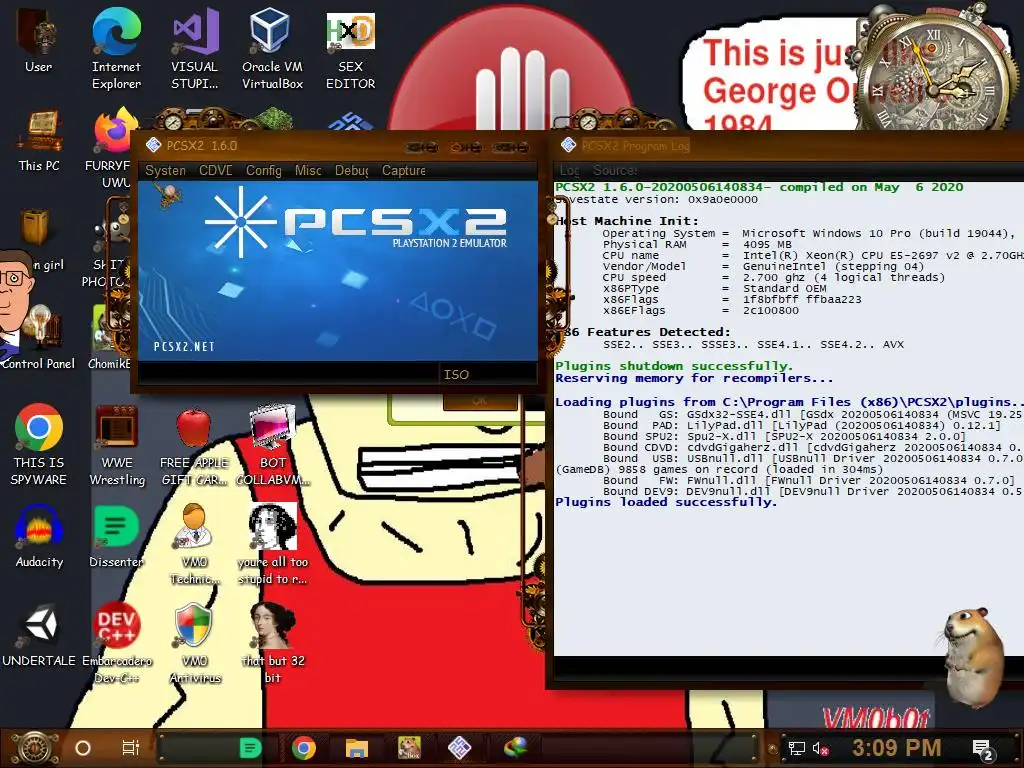
Task: Click 'Plugins shutdown successfully.' log line
Action: (x=673, y=366)
